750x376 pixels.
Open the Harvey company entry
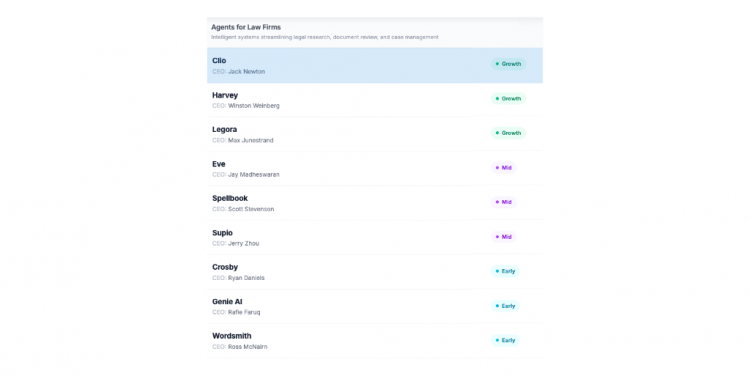(x=375, y=100)
